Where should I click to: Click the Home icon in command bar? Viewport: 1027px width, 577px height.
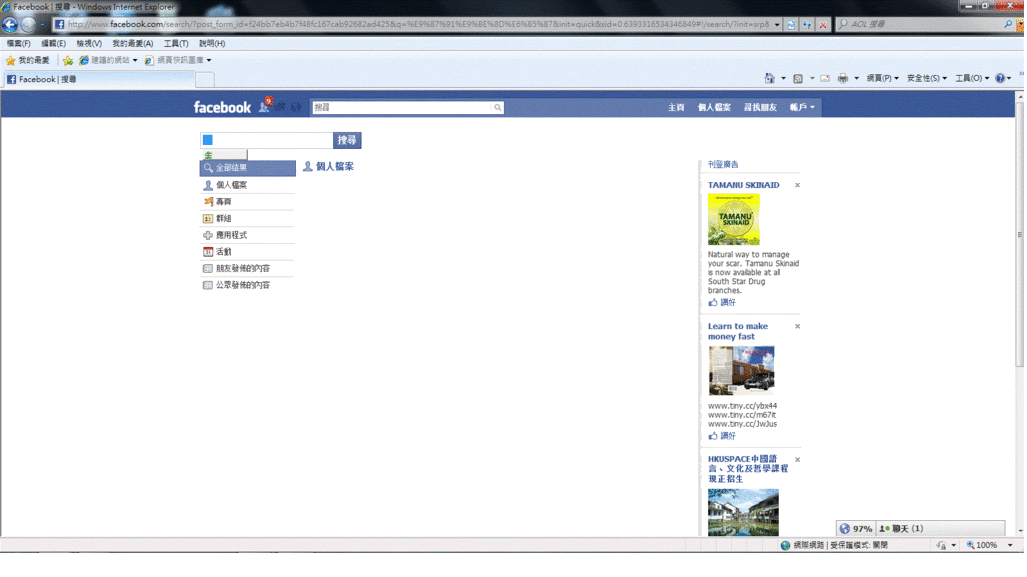pyautogui.click(x=770, y=78)
